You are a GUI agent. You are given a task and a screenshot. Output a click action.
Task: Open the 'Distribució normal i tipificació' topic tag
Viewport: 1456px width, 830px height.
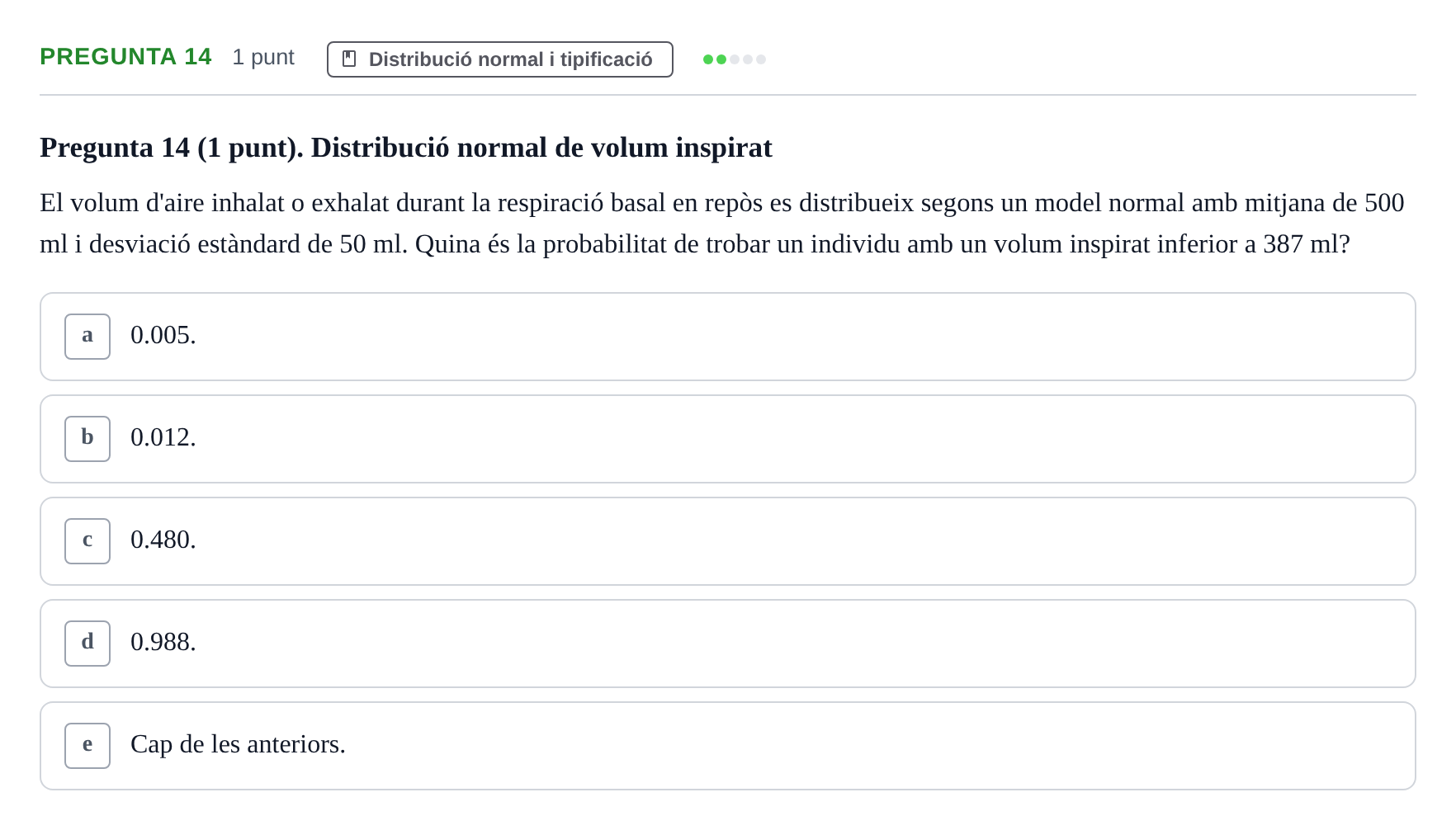(x=500, y=59)
